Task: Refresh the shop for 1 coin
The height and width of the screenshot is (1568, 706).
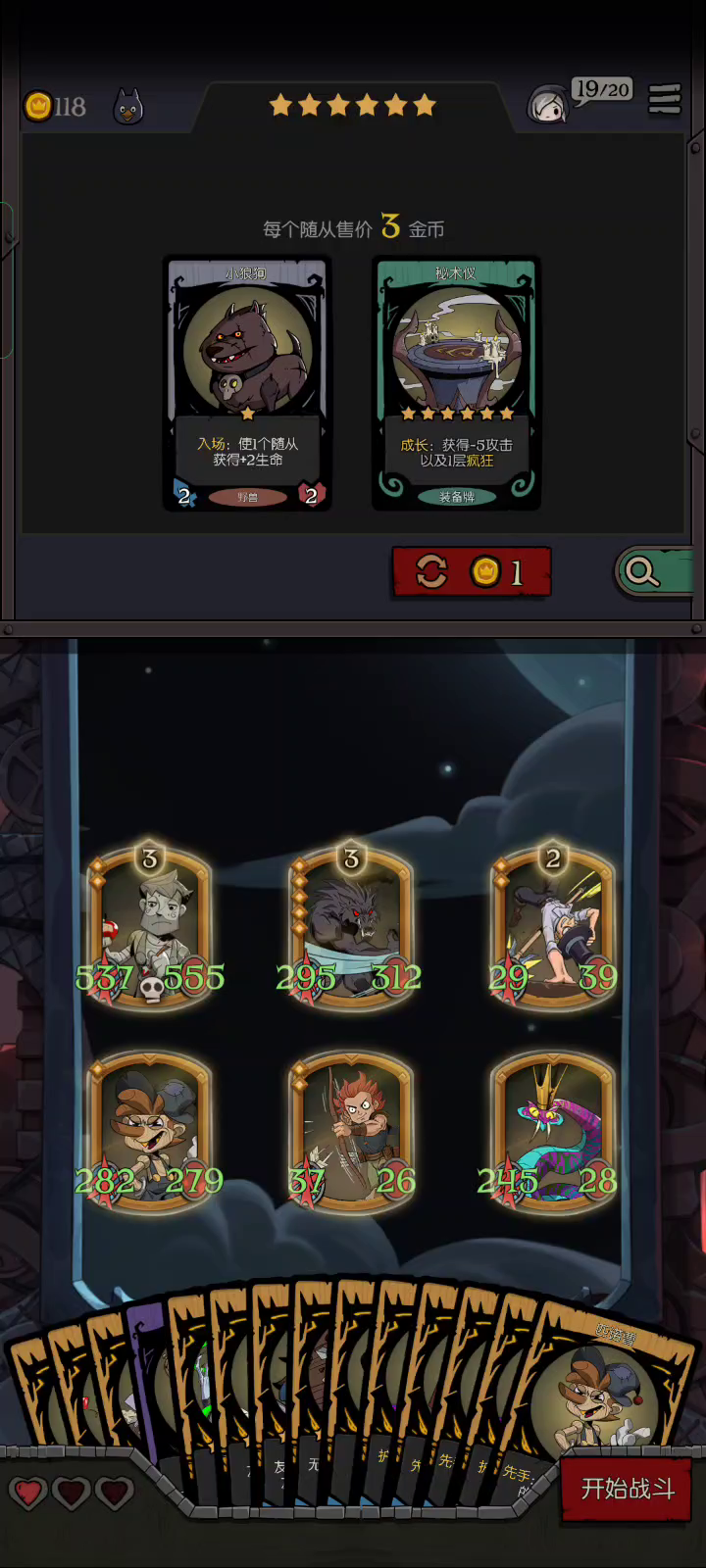Action: [x=472, y=571]
